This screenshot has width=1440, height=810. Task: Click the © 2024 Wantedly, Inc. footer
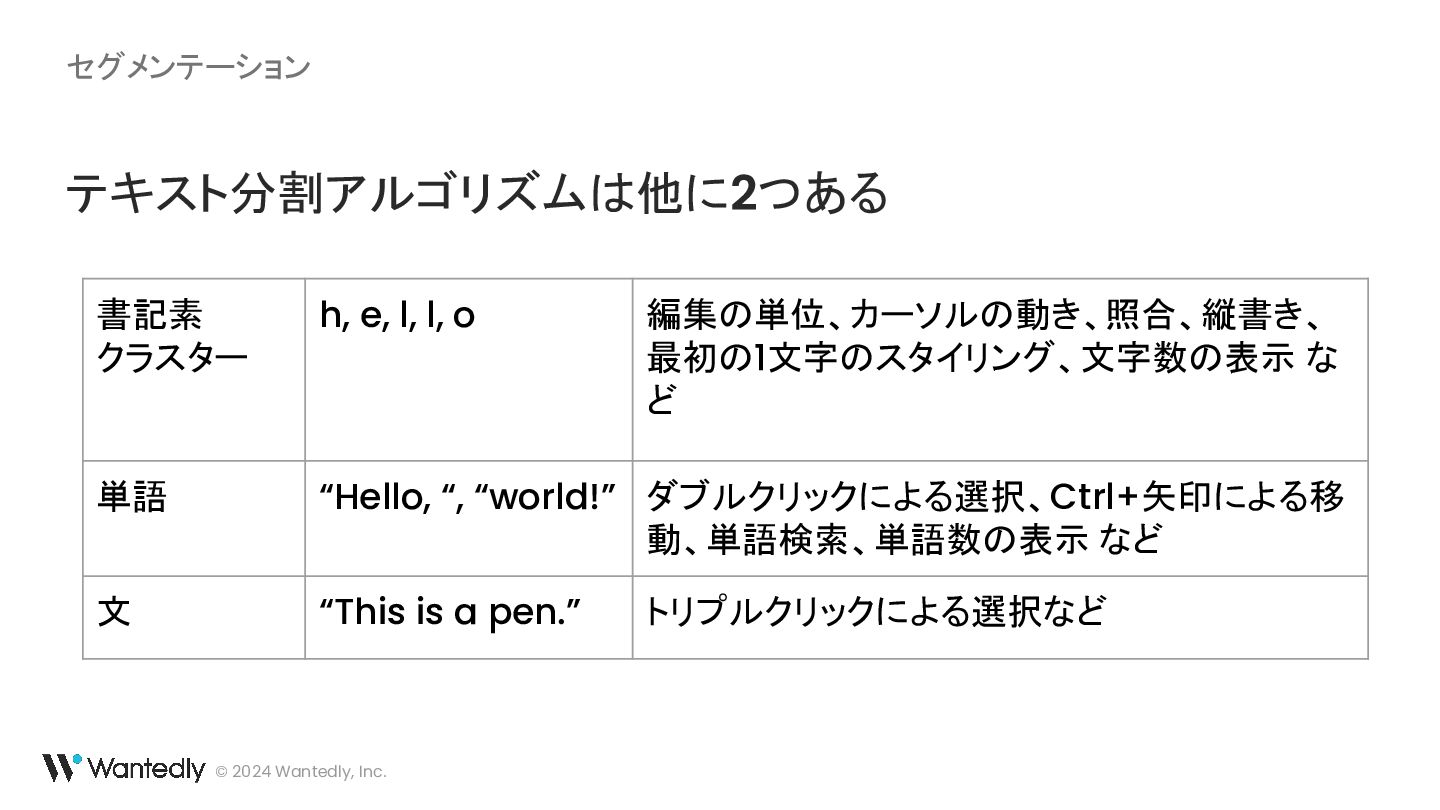click(x=301, y=772)
